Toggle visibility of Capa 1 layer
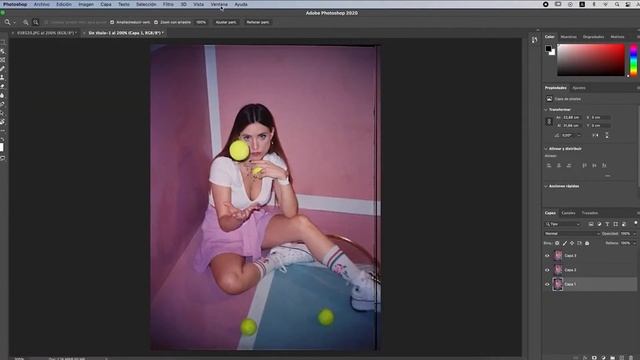The image size is (640, 360). 547,284
